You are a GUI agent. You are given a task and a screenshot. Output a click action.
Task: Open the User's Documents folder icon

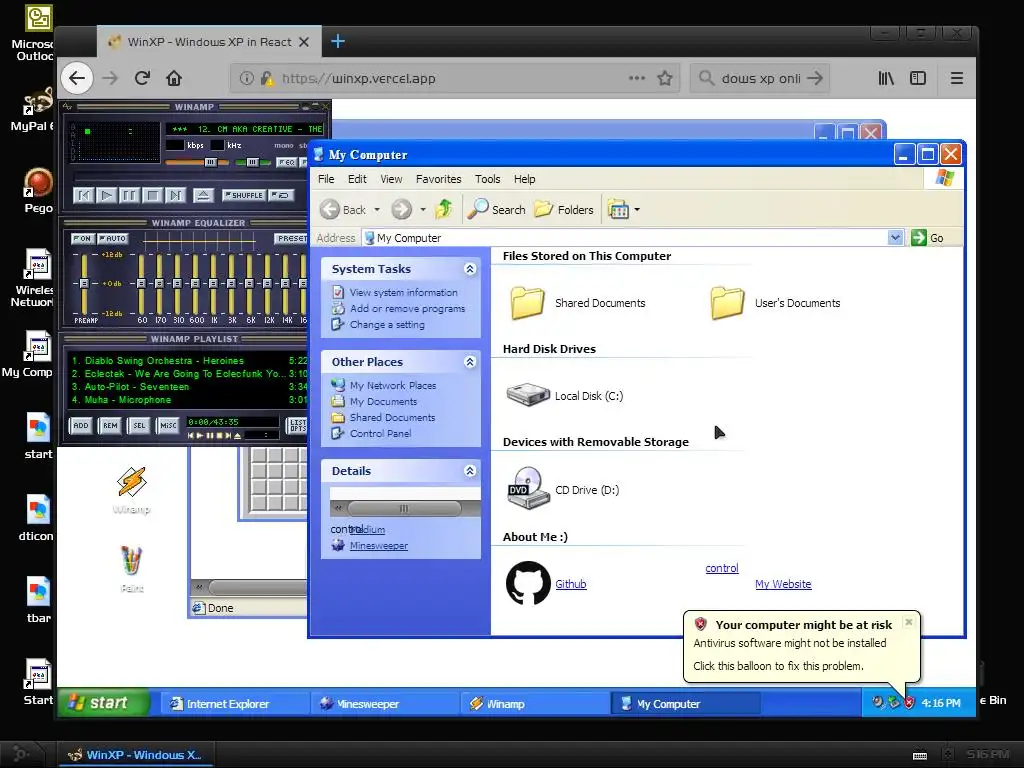[x=727, y=303]
